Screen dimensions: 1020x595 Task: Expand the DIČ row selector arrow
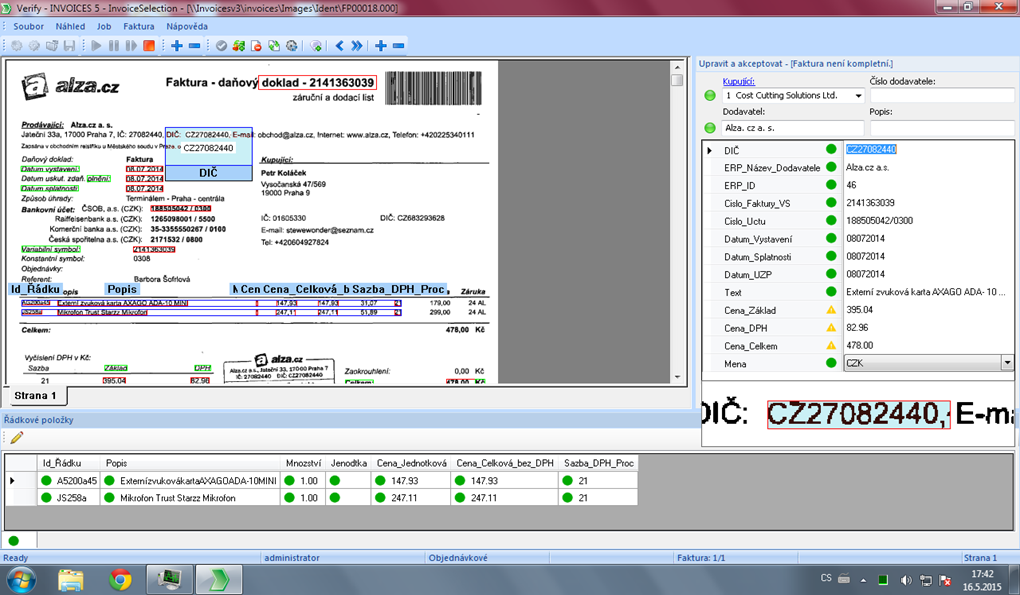[x=708, y=150]
